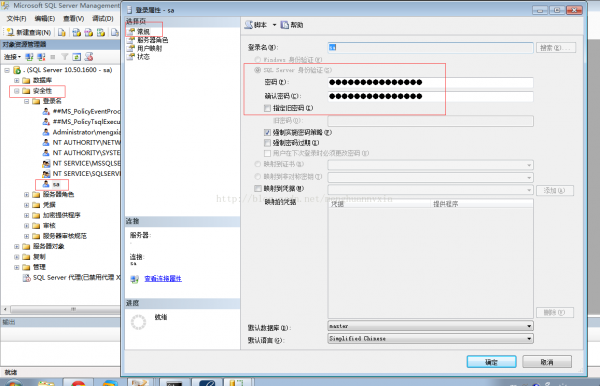Screen dimensions: 600x386
Task: Open the dropdown arrow next to 脚本
Action: (274, 25)
